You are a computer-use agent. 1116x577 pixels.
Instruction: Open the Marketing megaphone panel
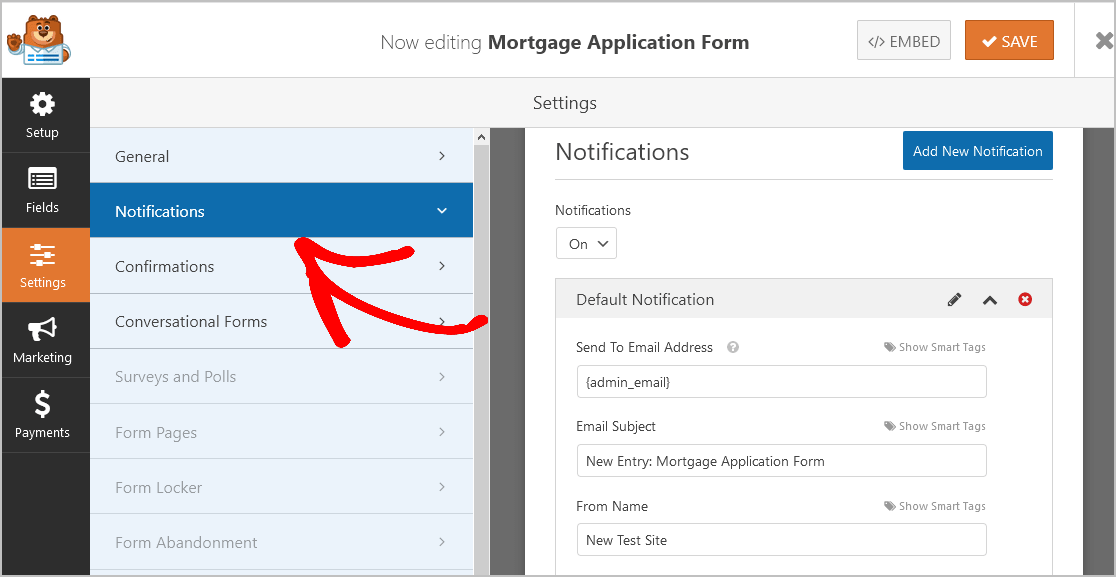coord(43,340)
